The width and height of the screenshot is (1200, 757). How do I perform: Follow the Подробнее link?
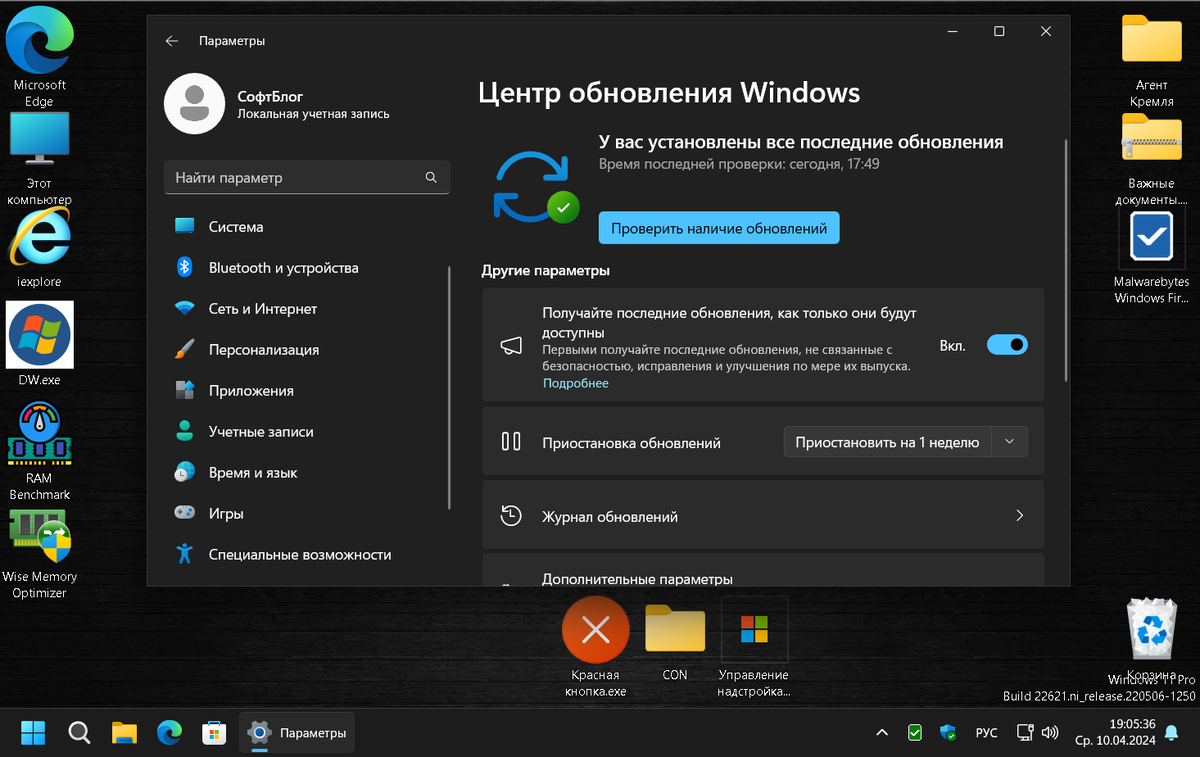pyautogui.click(x=575, y=383)
